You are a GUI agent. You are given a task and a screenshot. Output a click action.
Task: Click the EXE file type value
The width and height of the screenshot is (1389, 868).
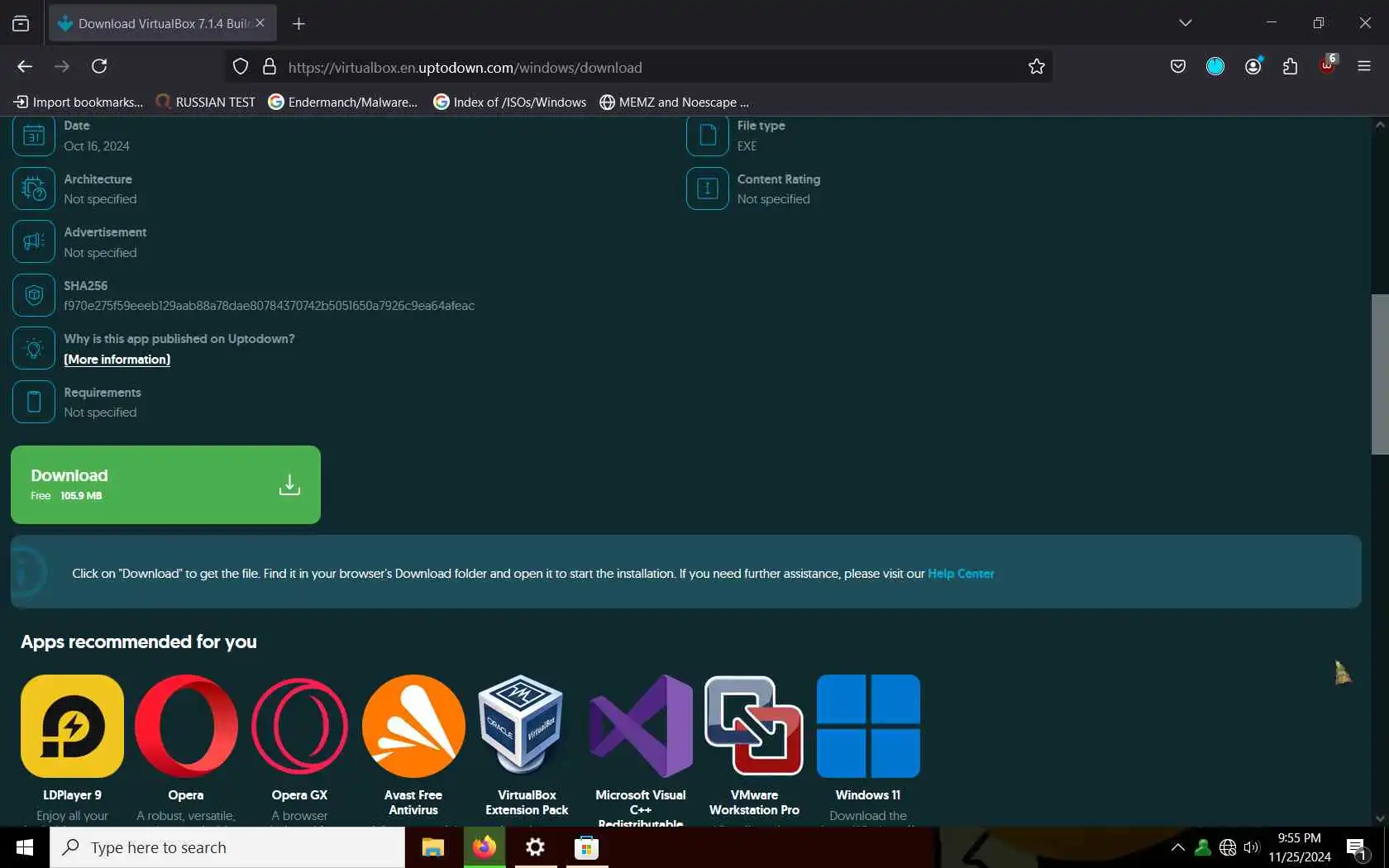[747, 146]
